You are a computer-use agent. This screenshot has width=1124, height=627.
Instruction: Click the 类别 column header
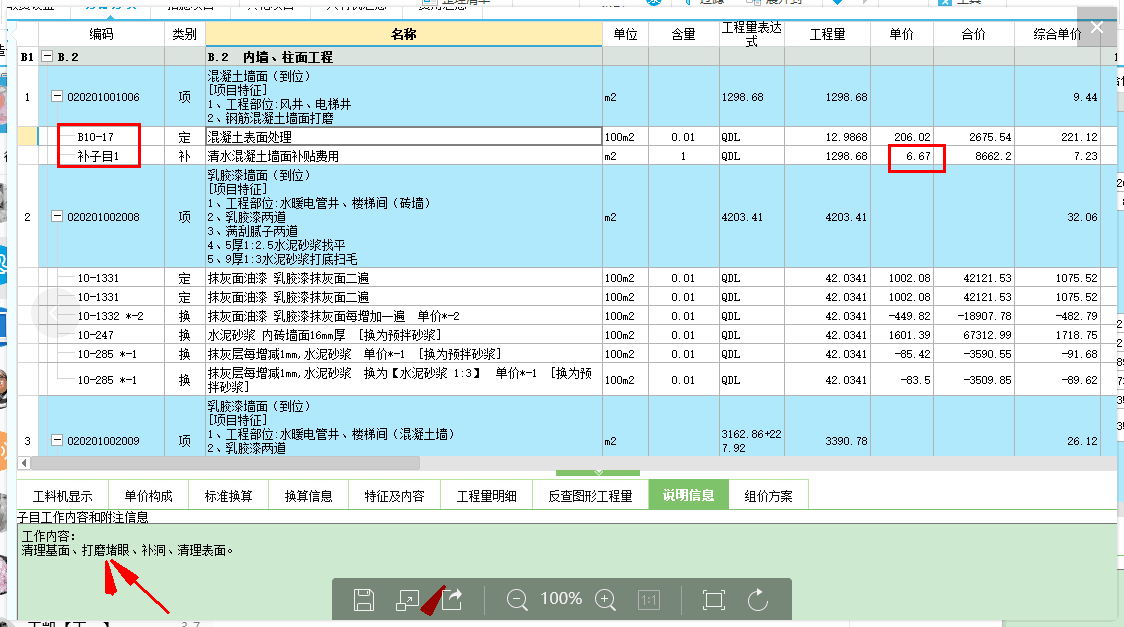185,34
